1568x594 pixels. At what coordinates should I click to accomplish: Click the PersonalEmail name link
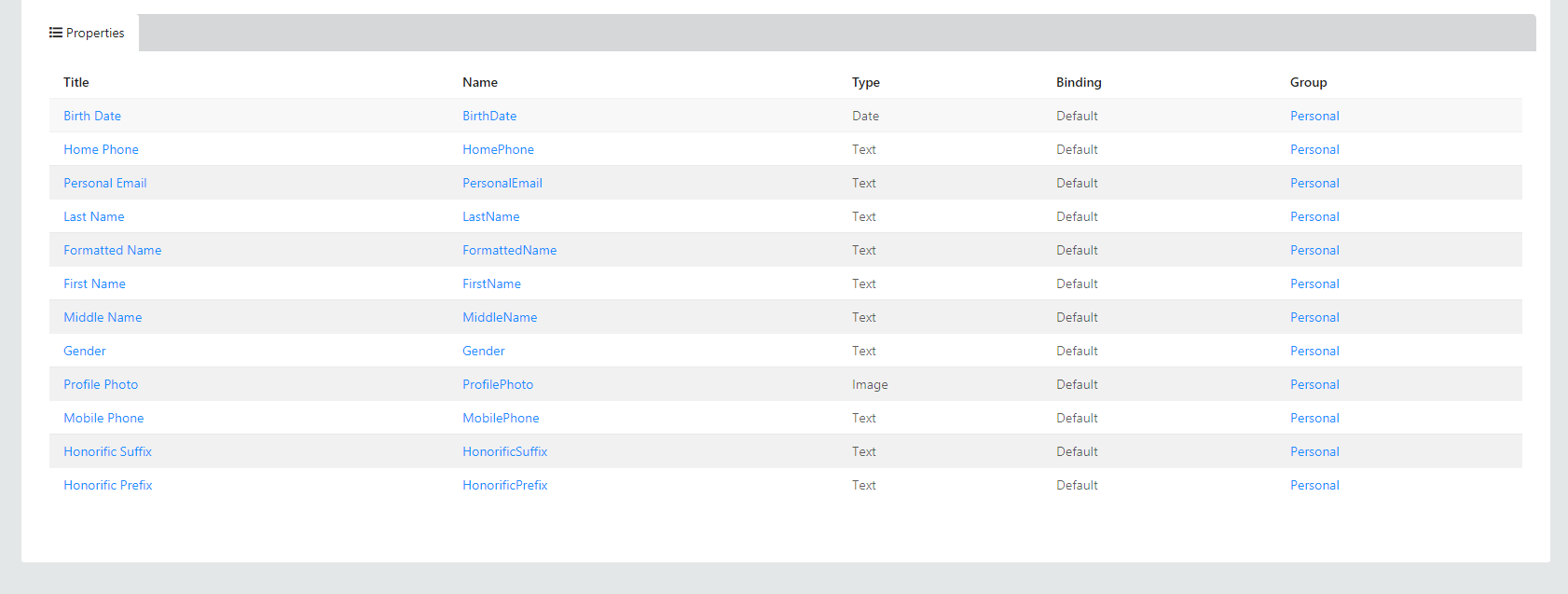502,183
